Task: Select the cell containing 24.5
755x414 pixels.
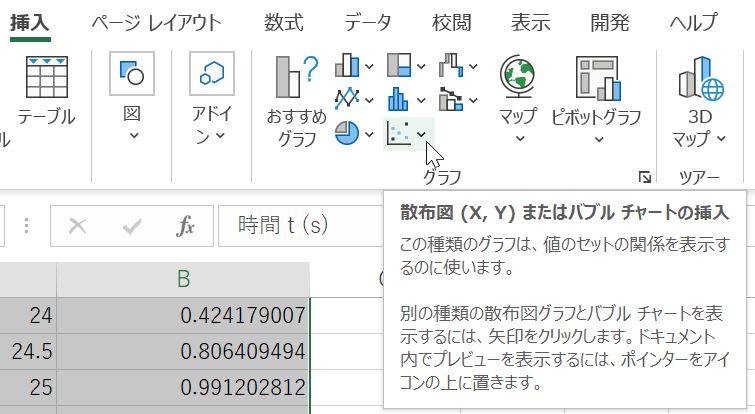Action: pyautogui.click(x=28, y=351)
